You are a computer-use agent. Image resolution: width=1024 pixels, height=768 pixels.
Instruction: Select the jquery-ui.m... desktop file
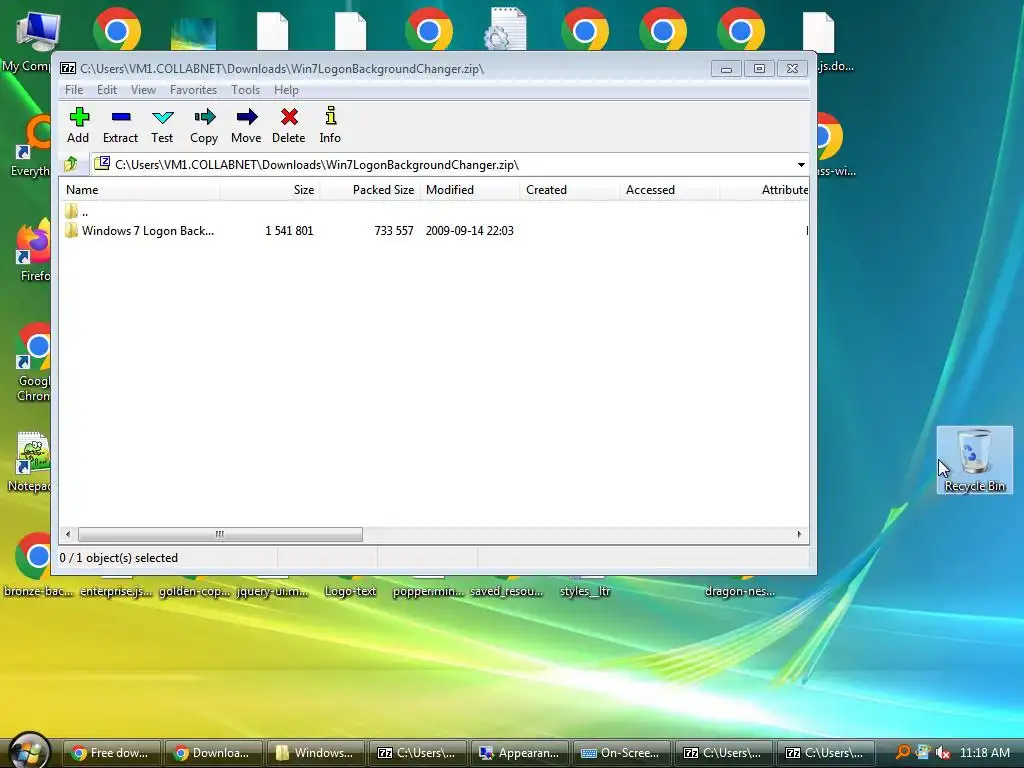coord(272,591)
